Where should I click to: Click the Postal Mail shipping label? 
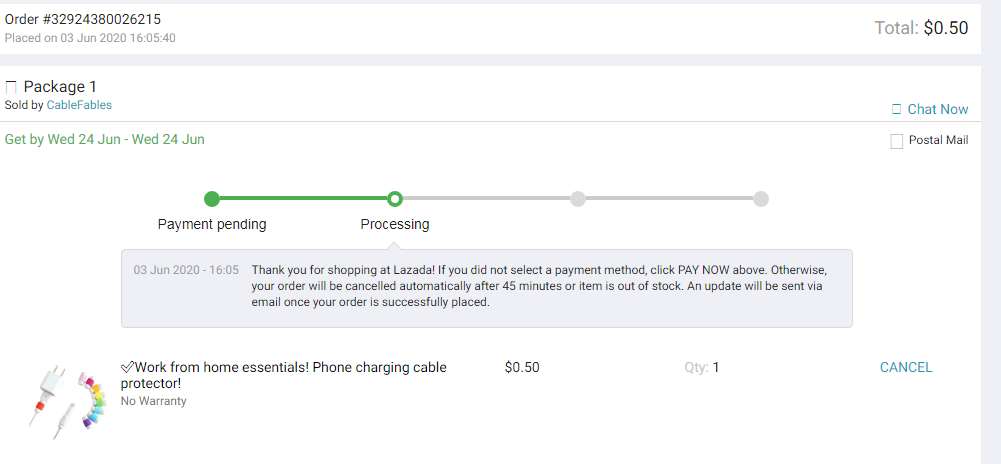(x=938, y=141)
